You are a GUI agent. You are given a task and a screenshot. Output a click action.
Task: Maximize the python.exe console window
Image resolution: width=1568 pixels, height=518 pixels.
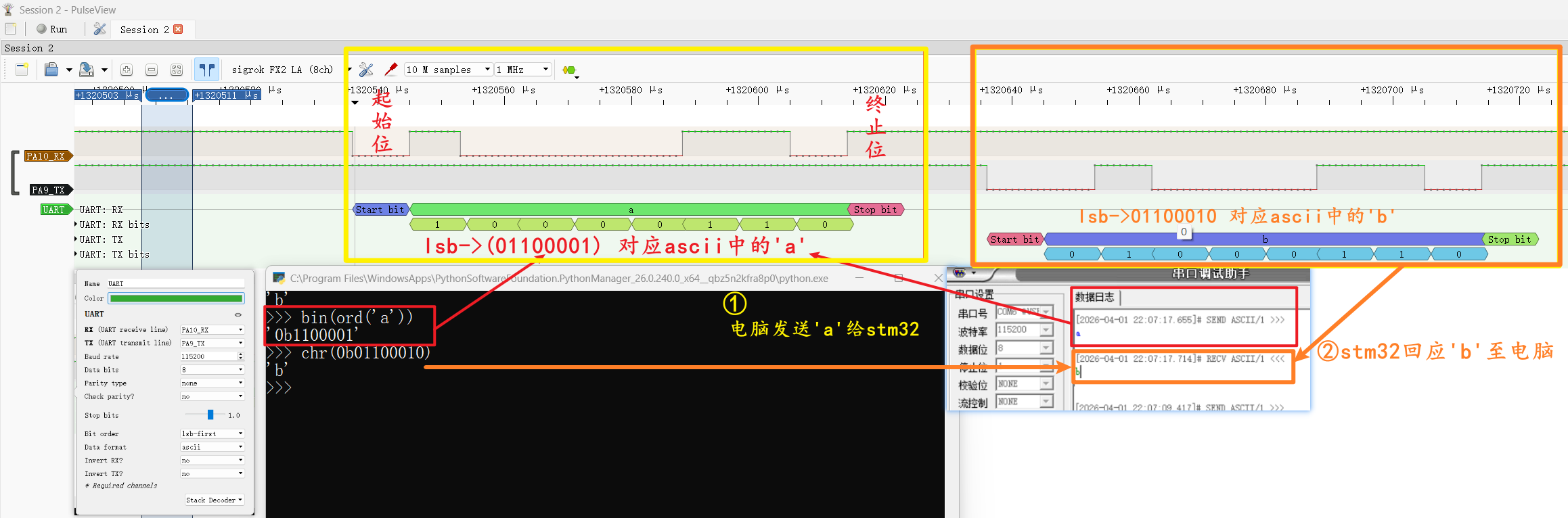(899, 278)
